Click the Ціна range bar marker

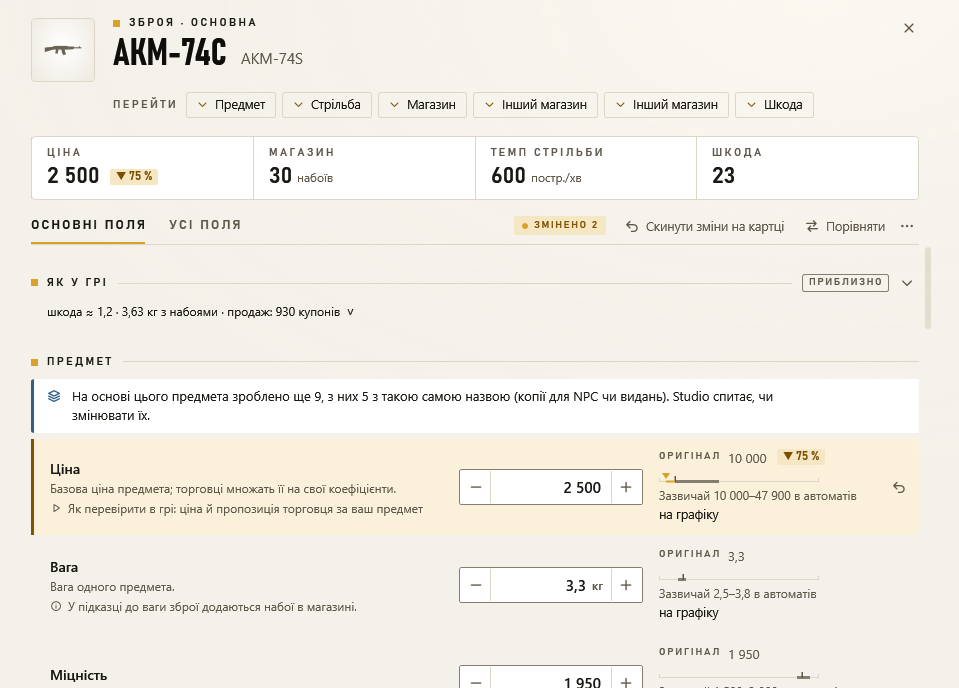[x=667, y=477]
